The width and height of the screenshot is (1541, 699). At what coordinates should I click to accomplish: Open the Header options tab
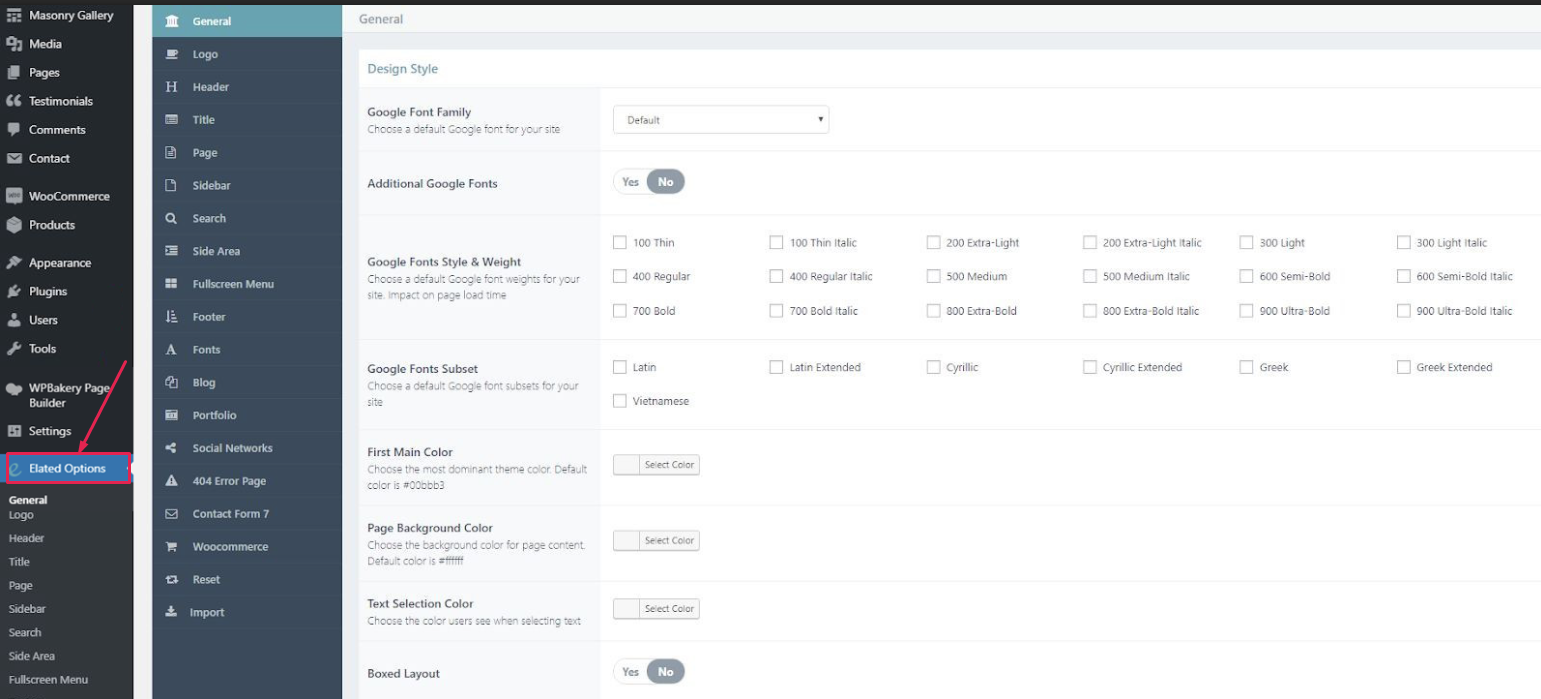210,87
